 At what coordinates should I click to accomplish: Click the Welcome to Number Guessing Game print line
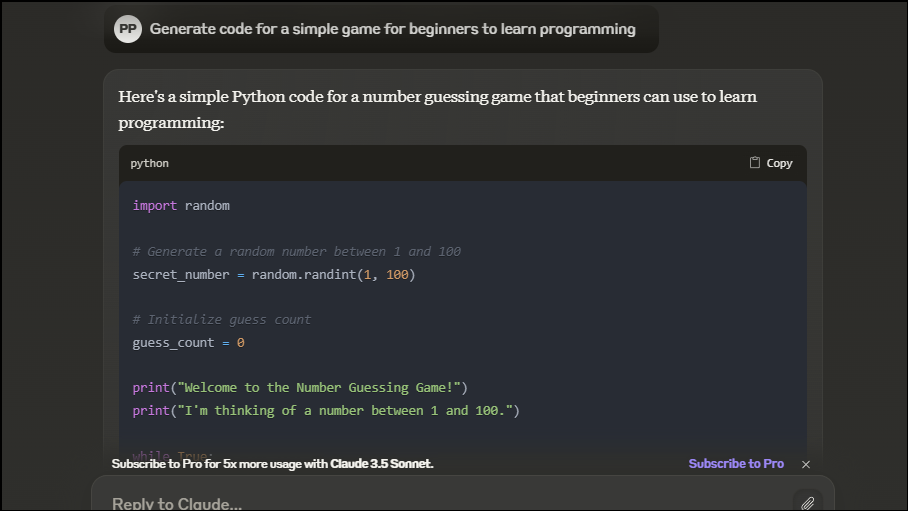tap(300, 388)
